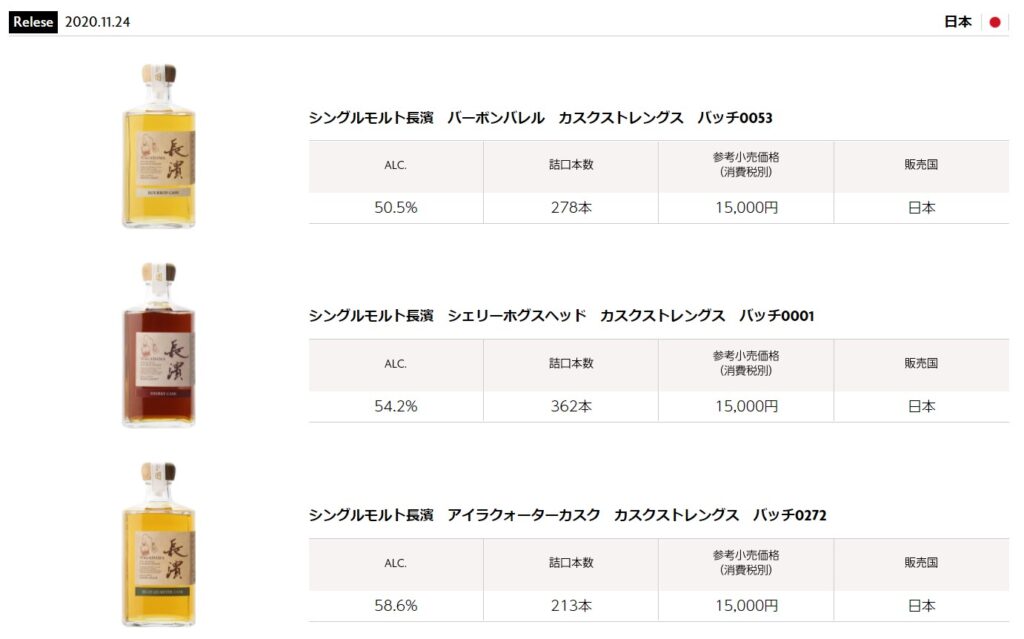
Task: Click the 213本 bottle count cell
Action: pyautogui.click(x=571, y=606)
